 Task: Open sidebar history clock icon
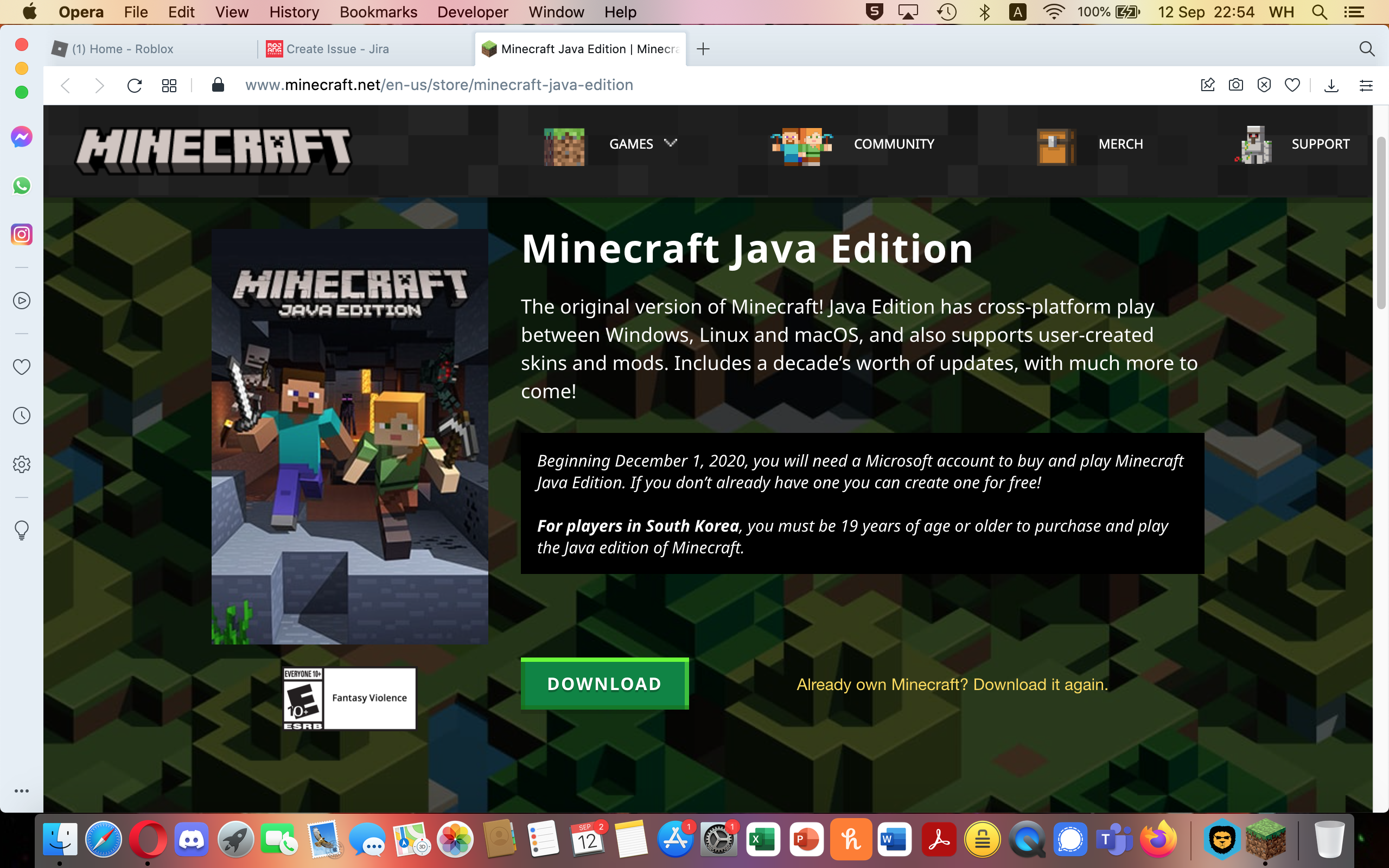[x=21, y=416]
